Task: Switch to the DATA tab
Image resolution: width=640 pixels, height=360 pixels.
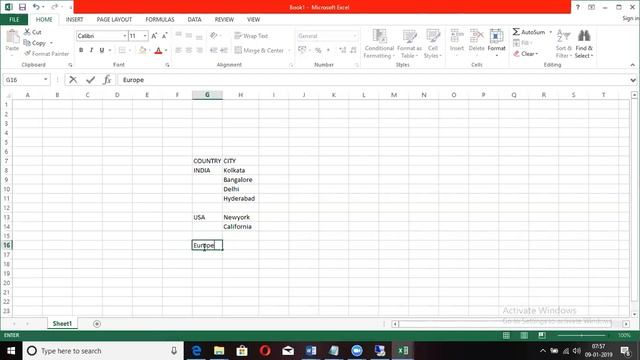Action: pyautogui.click(x=194, y=20)
